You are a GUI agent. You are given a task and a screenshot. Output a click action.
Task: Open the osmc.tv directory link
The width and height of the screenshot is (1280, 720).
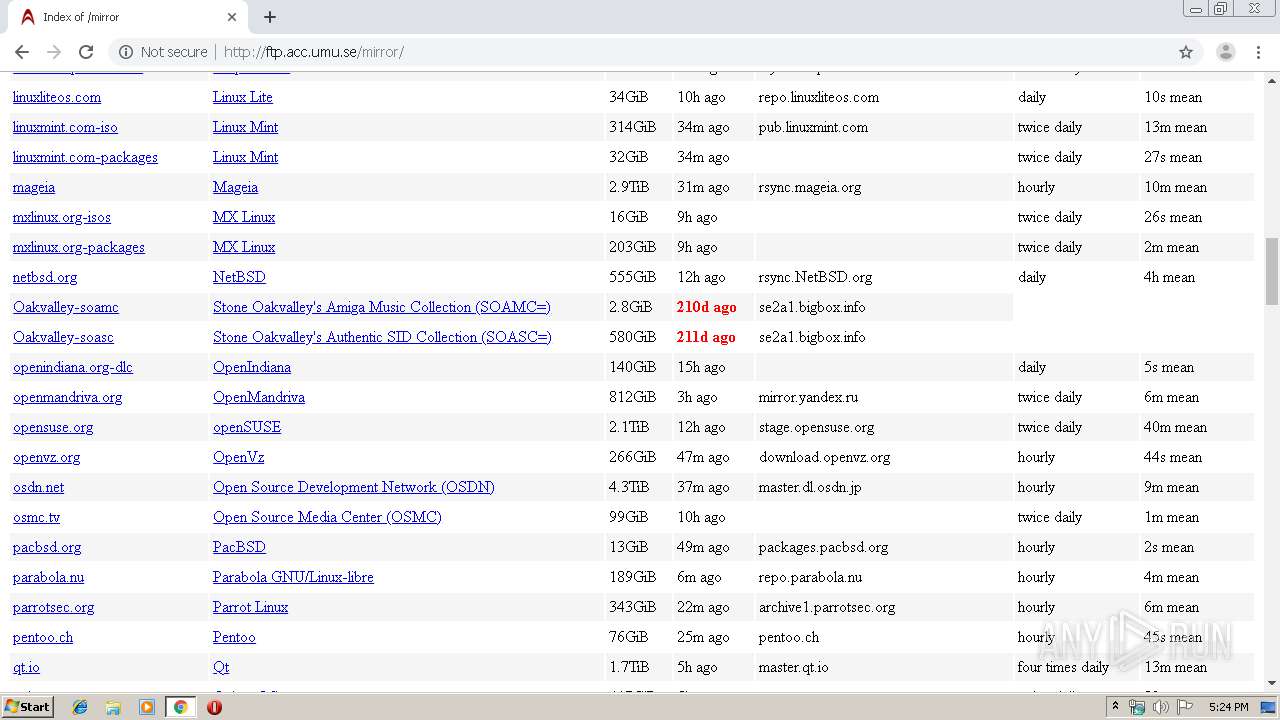tap(37, 517)
